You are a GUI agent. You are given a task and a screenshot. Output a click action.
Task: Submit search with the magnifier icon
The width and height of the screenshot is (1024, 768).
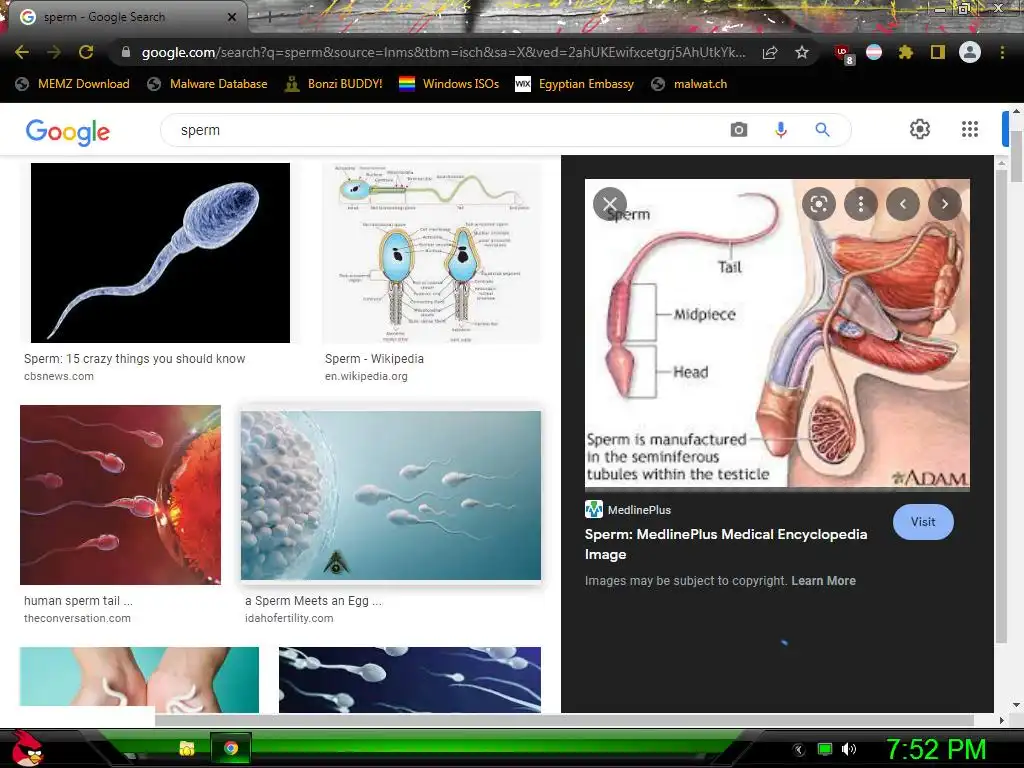coord(822,129)
